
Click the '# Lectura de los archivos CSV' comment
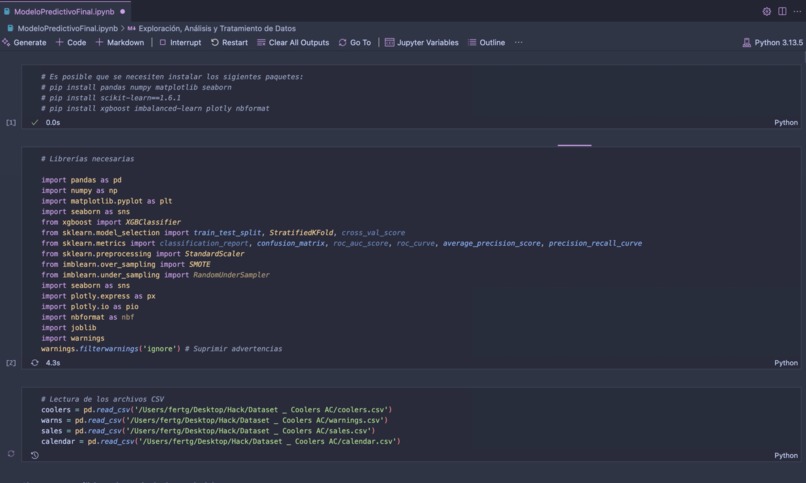click(103, 399)
